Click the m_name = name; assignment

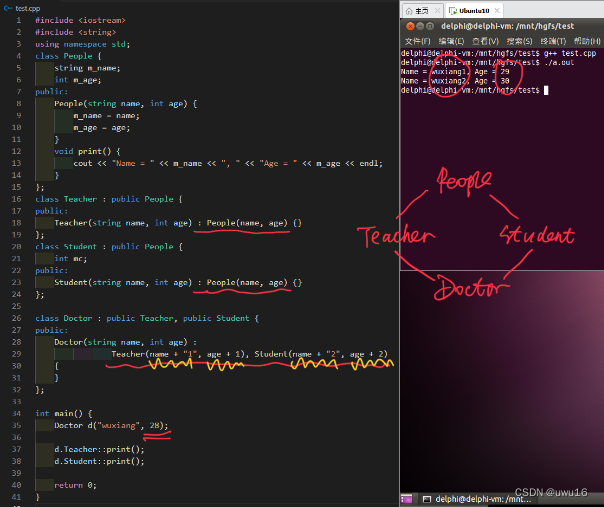(x=106, y=116)
